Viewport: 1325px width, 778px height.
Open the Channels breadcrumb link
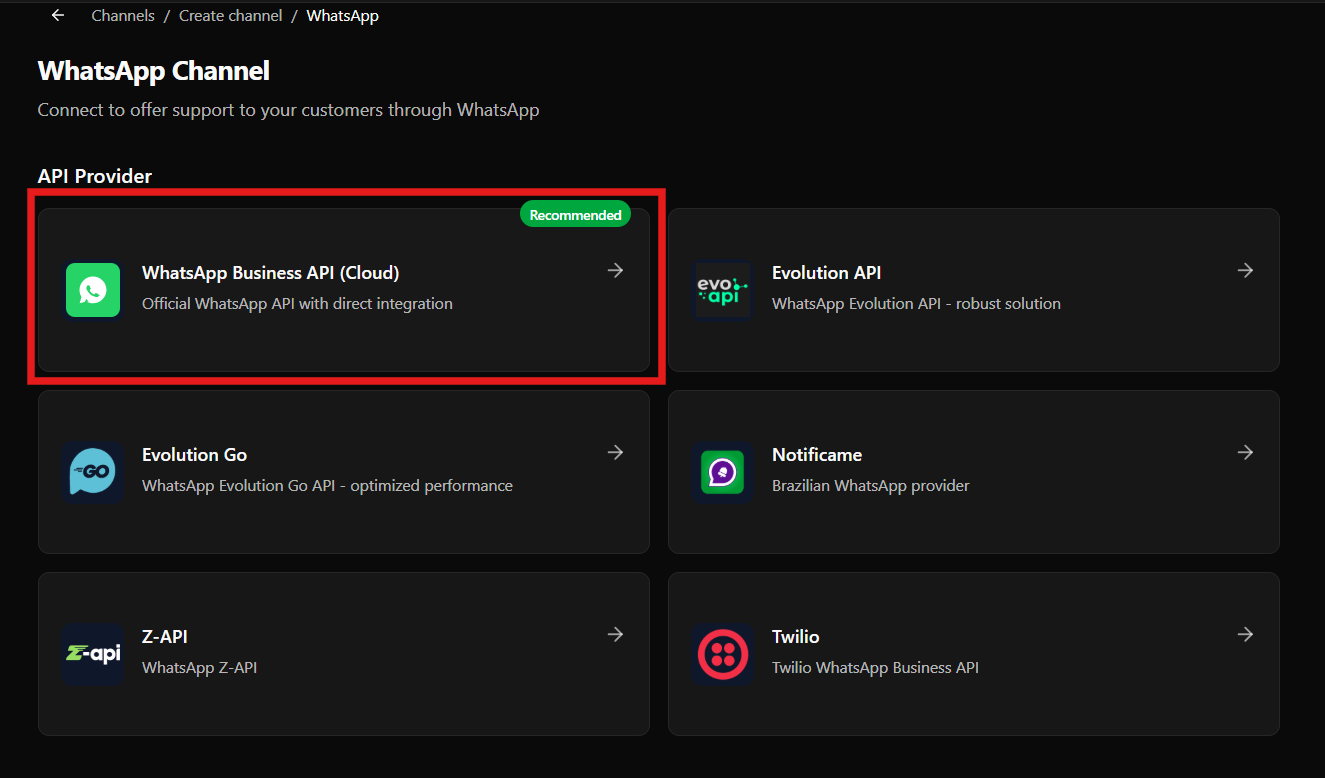click(x=123, y=16)
